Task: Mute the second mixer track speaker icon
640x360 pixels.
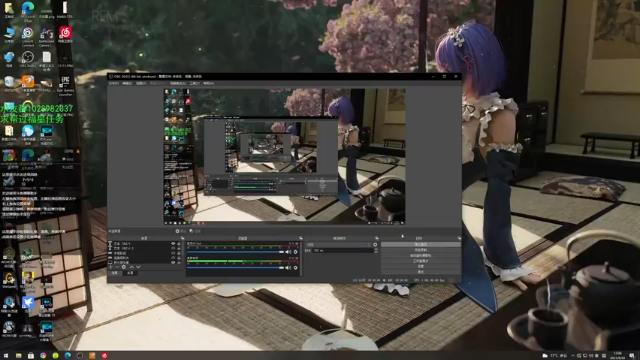Action: click(x=288, y=268)
